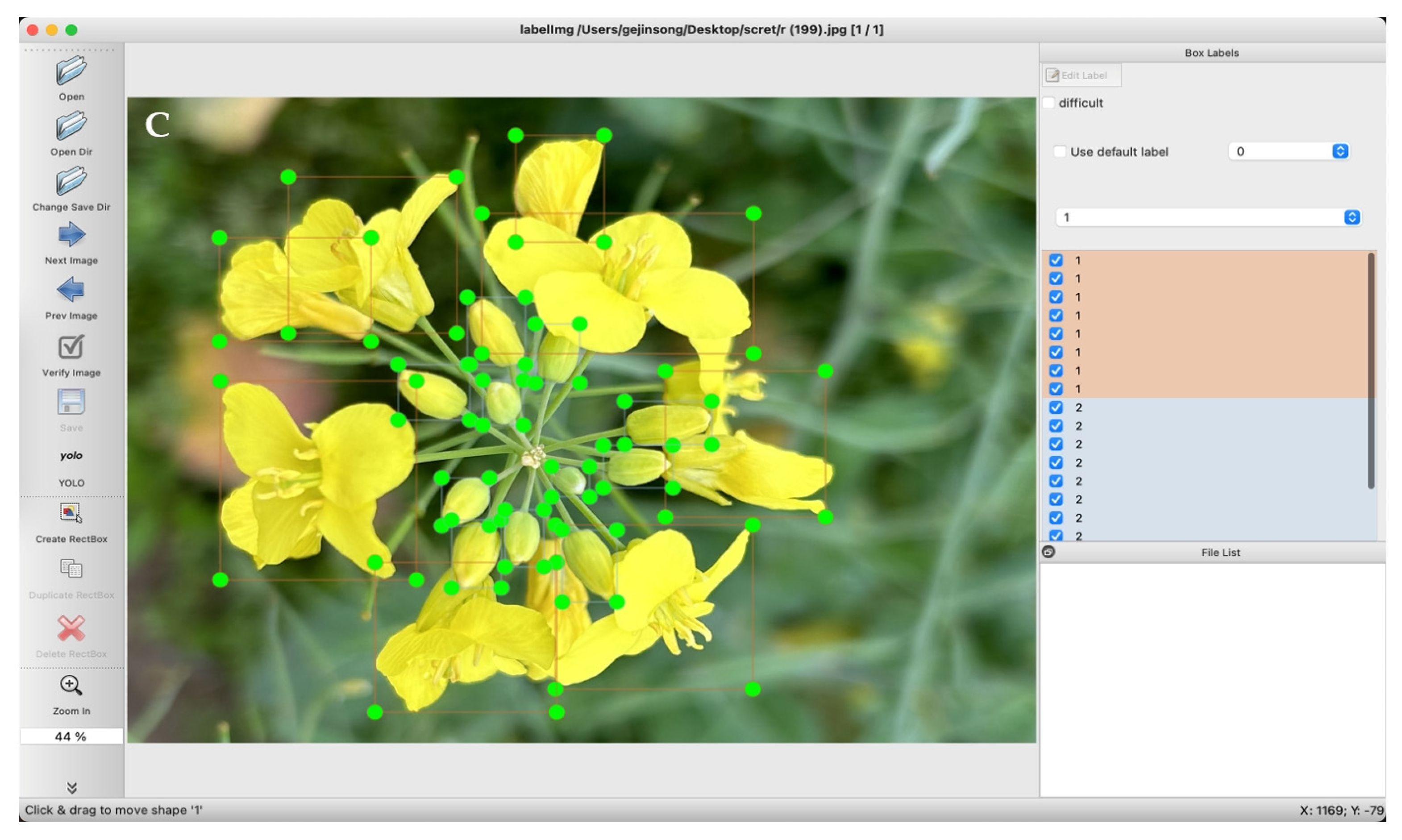Click the Change Save Dir icon

[71, 181]
